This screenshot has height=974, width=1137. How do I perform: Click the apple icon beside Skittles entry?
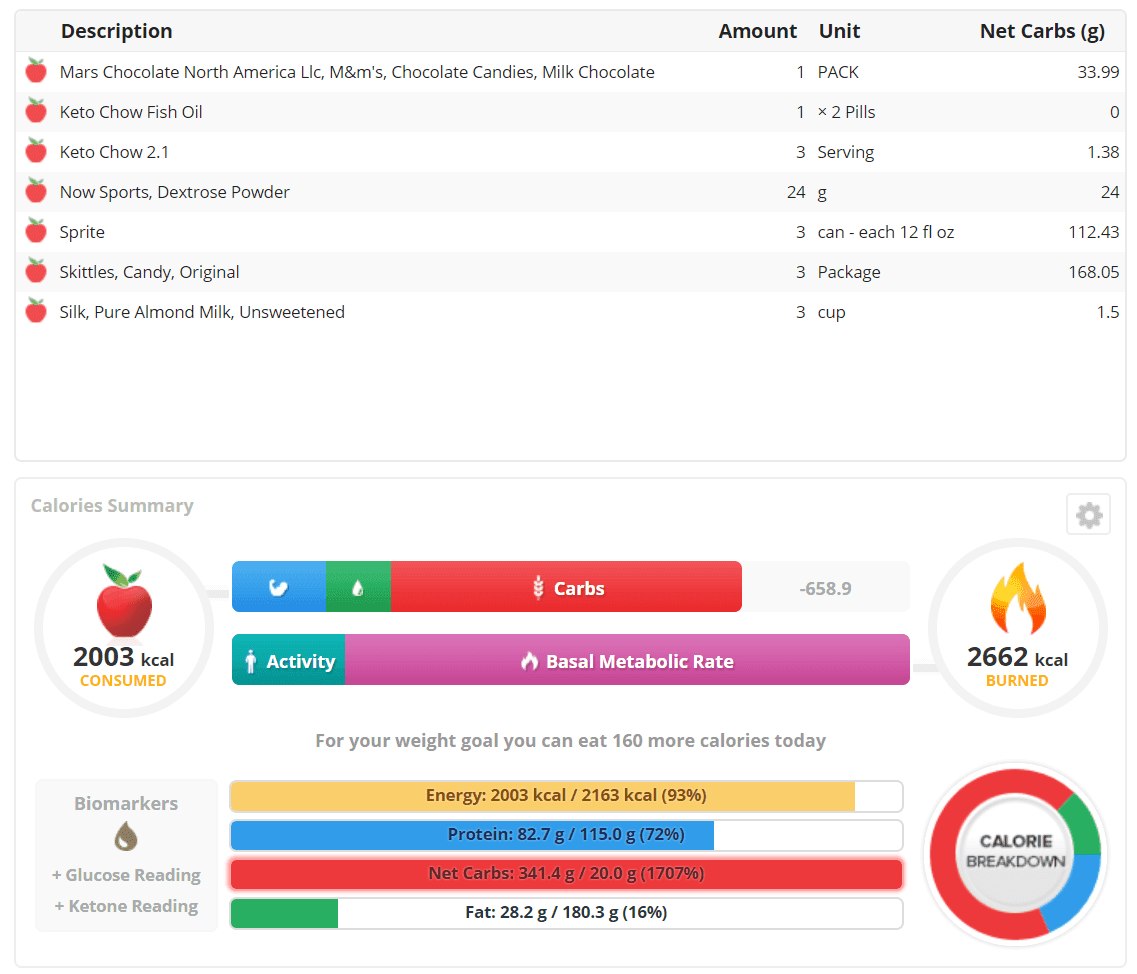point(36,271)
